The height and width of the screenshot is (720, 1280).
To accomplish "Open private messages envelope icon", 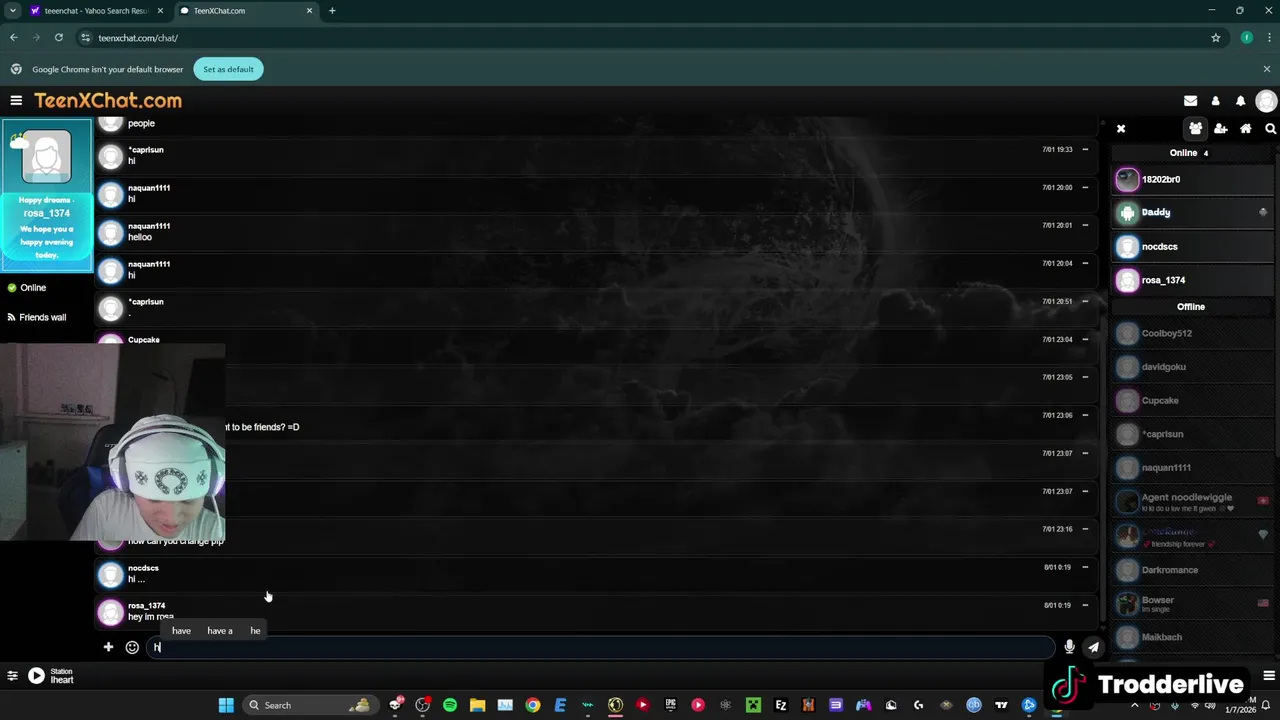I will [x=1190, y=101].
